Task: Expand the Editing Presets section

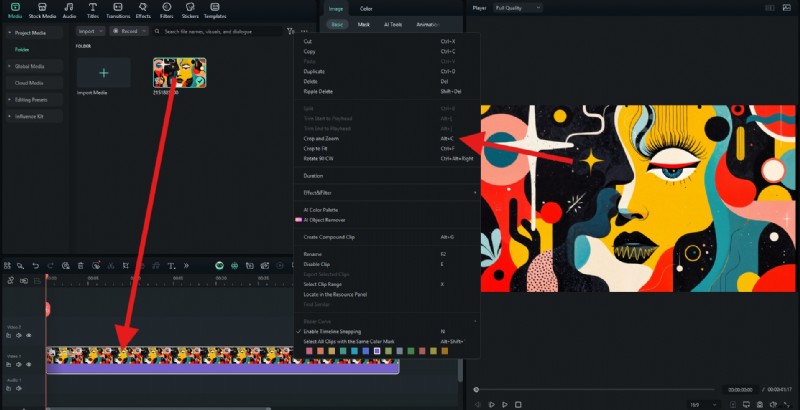Action: point(9,99)
